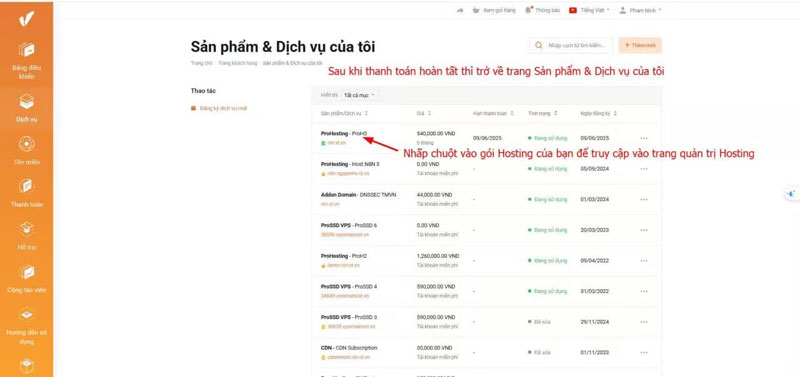The image size is (800, 377).
Task: Open the Addon Domain - DNSSEC TMVN service
Action: [x=358, y=194]
